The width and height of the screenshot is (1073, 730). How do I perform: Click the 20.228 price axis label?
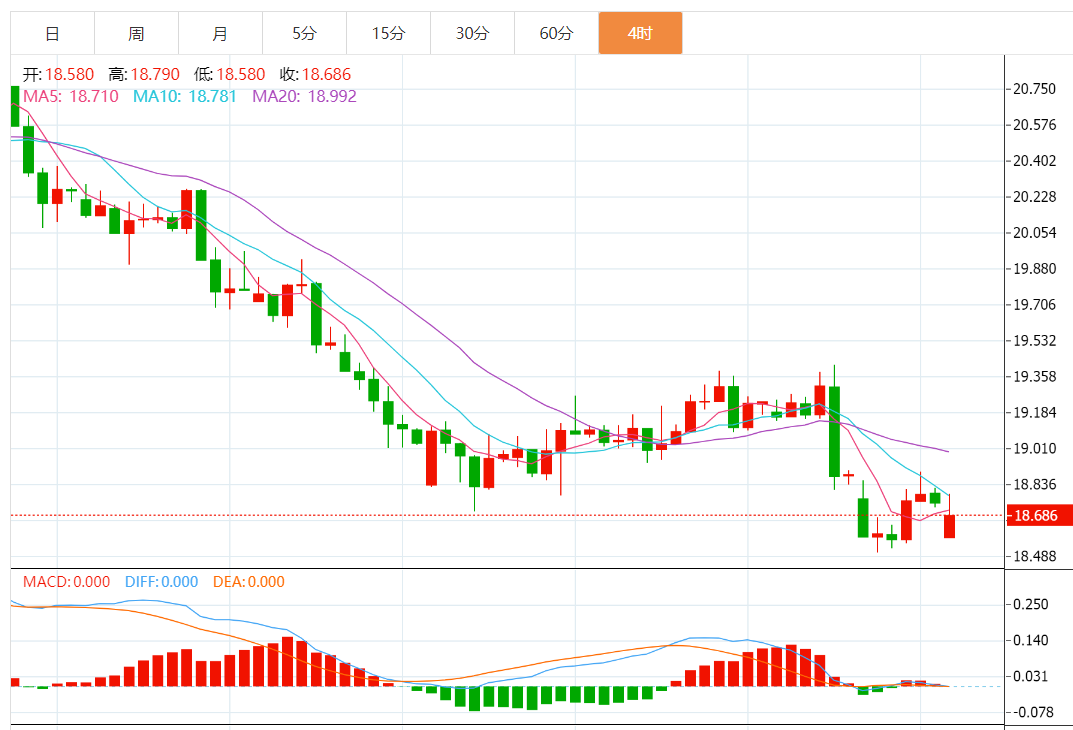click(x=1034, y=196)
